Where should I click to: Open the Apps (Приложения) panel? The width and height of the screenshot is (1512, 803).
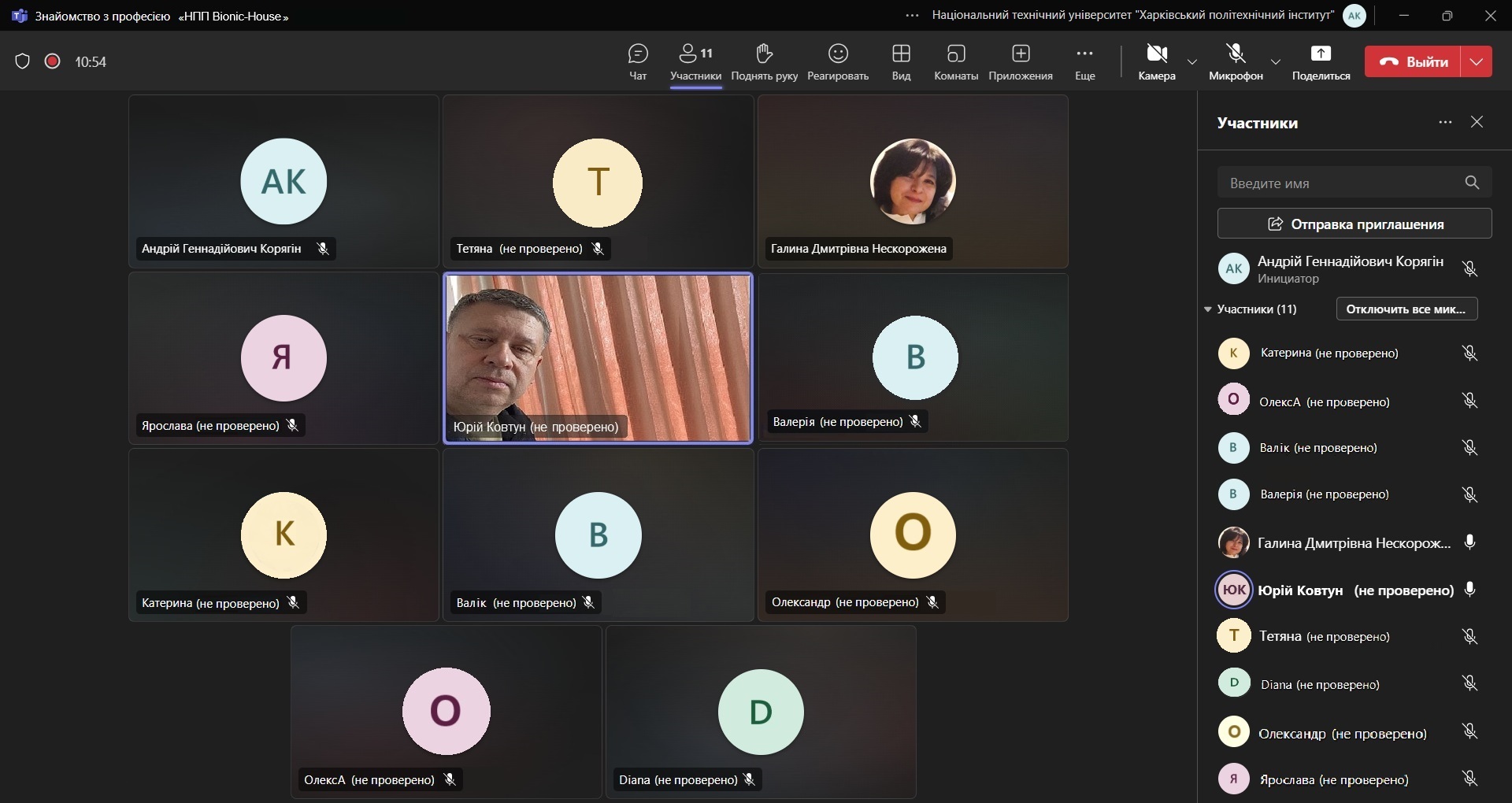pyautogui.click(x=1021, y=61)
